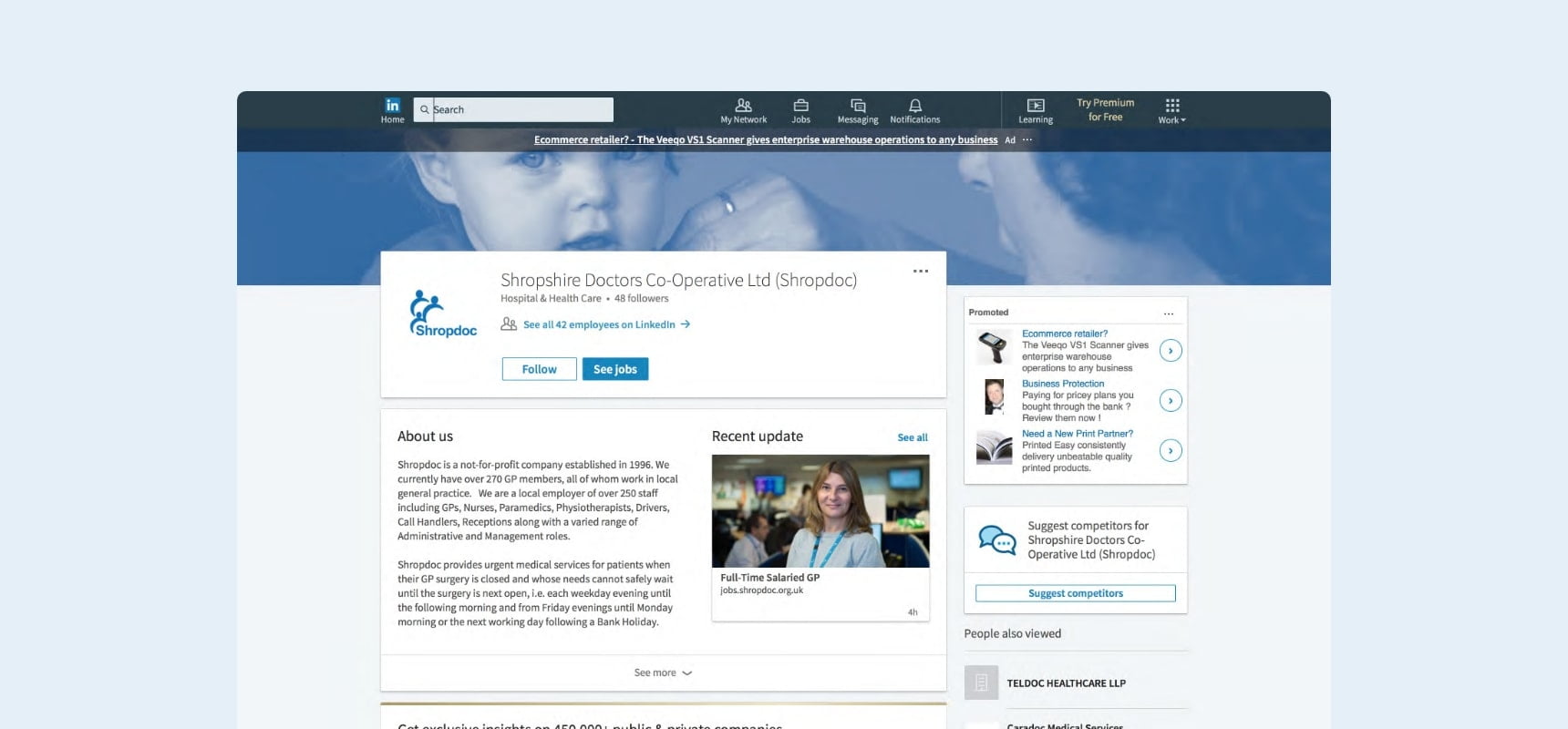Image resolution: width=1568 pixels, height=729 pixels.
Task: Open the jobs.shropdoc.org.uk link
Action: pos(761,590)
